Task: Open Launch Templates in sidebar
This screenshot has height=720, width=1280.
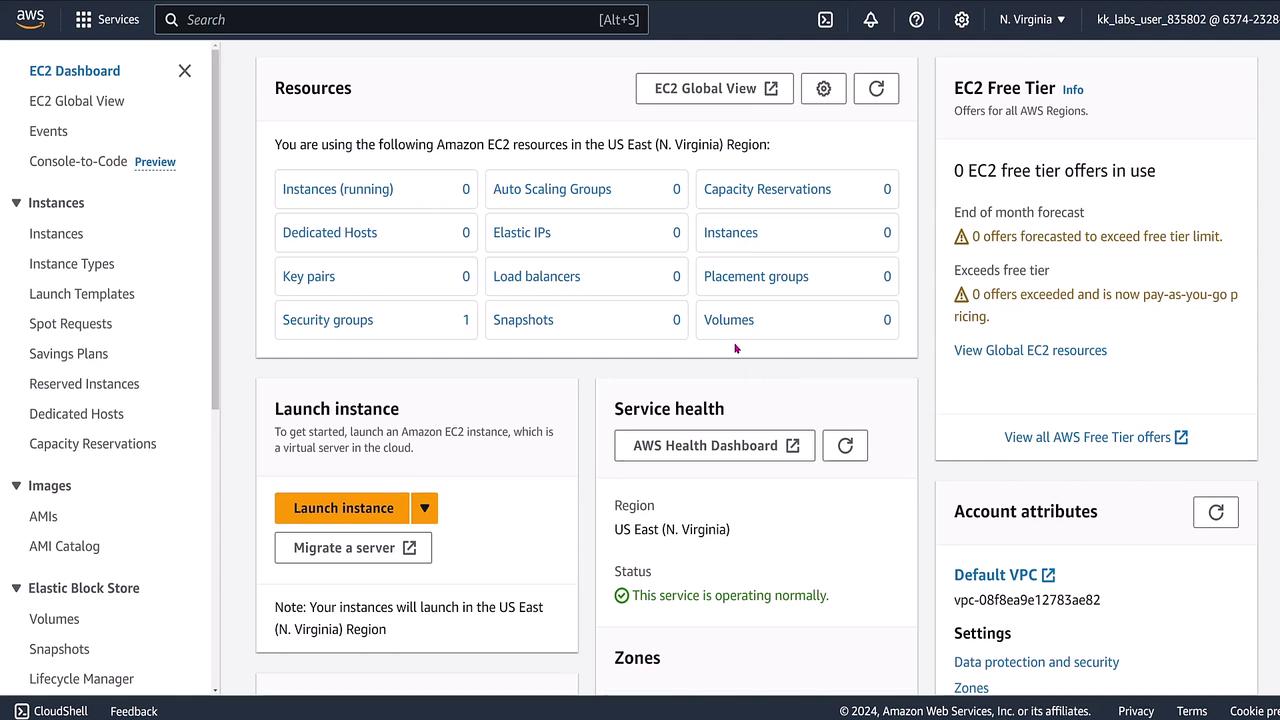Action: (x=82, y=294)
